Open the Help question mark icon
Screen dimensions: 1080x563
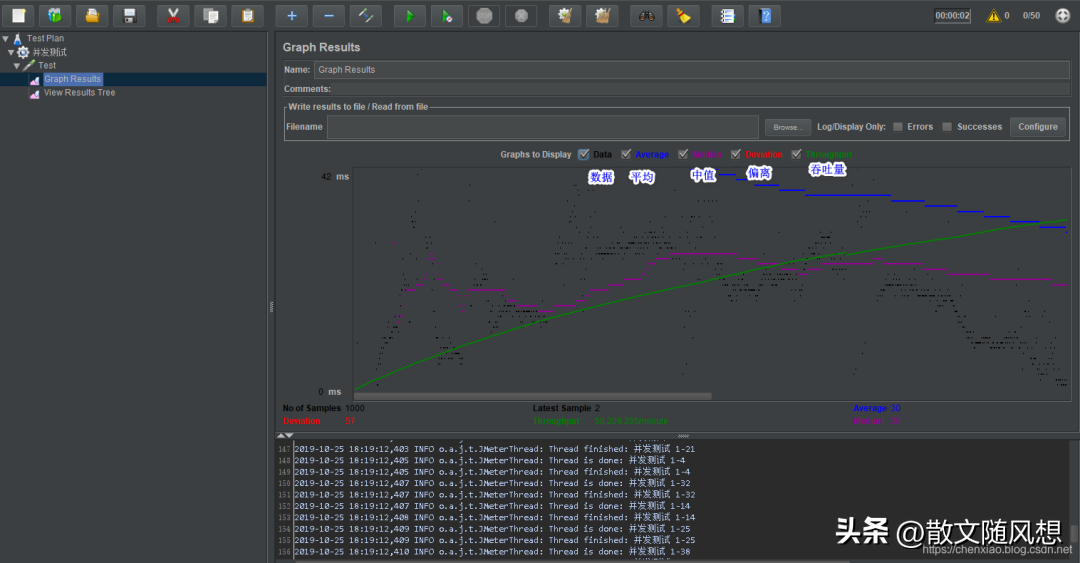[765, 15]
